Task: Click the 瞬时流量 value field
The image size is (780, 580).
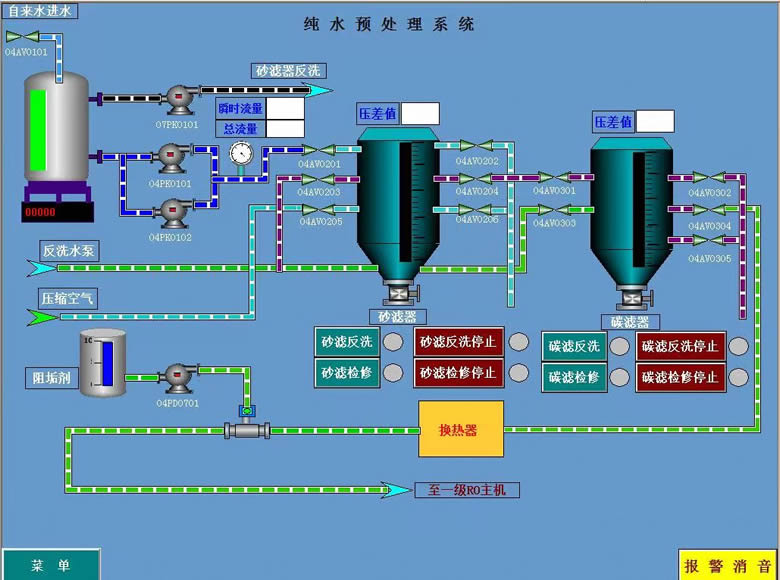Action: 285,108
